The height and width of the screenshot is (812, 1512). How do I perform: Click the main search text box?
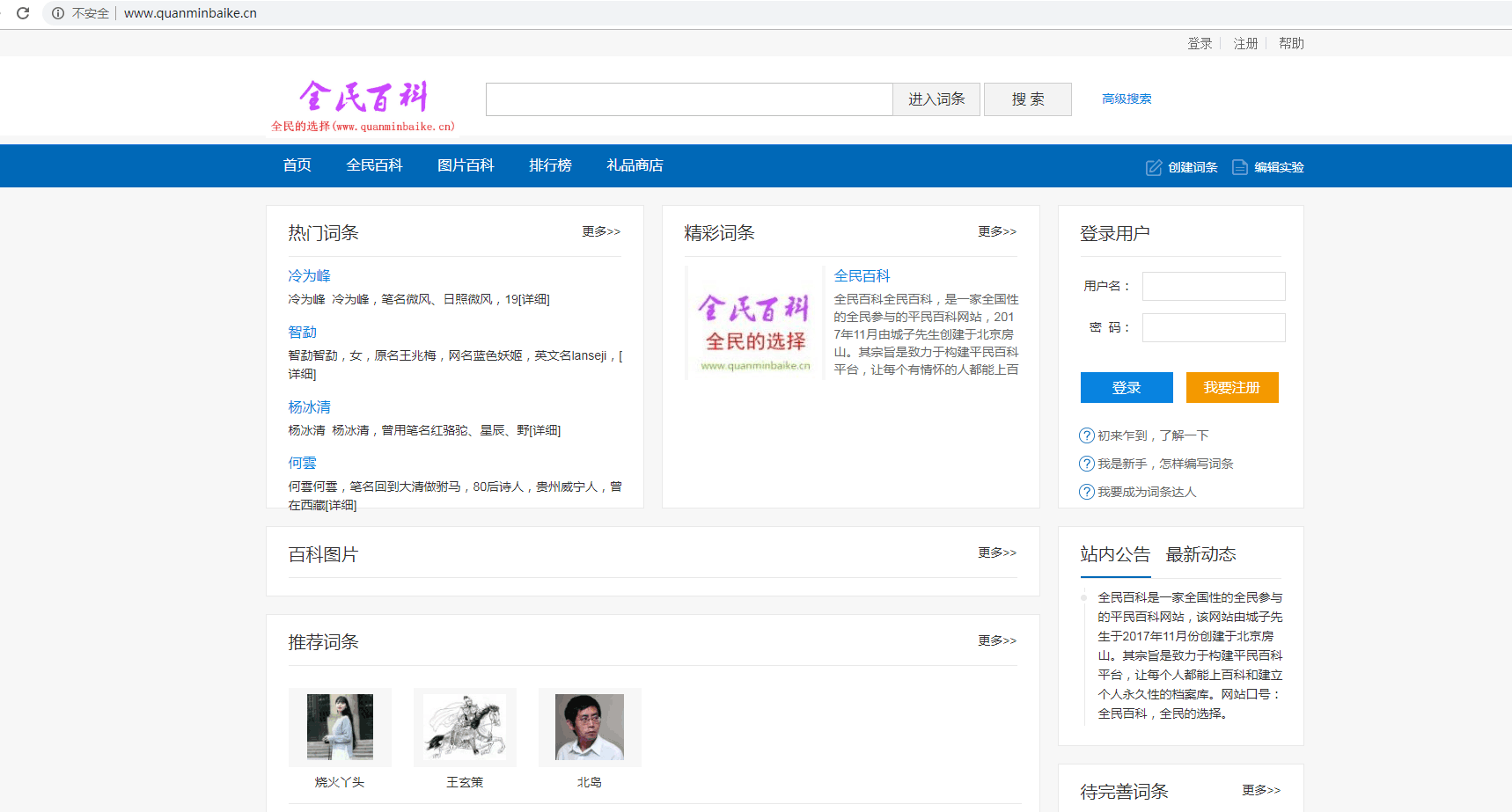689,99
